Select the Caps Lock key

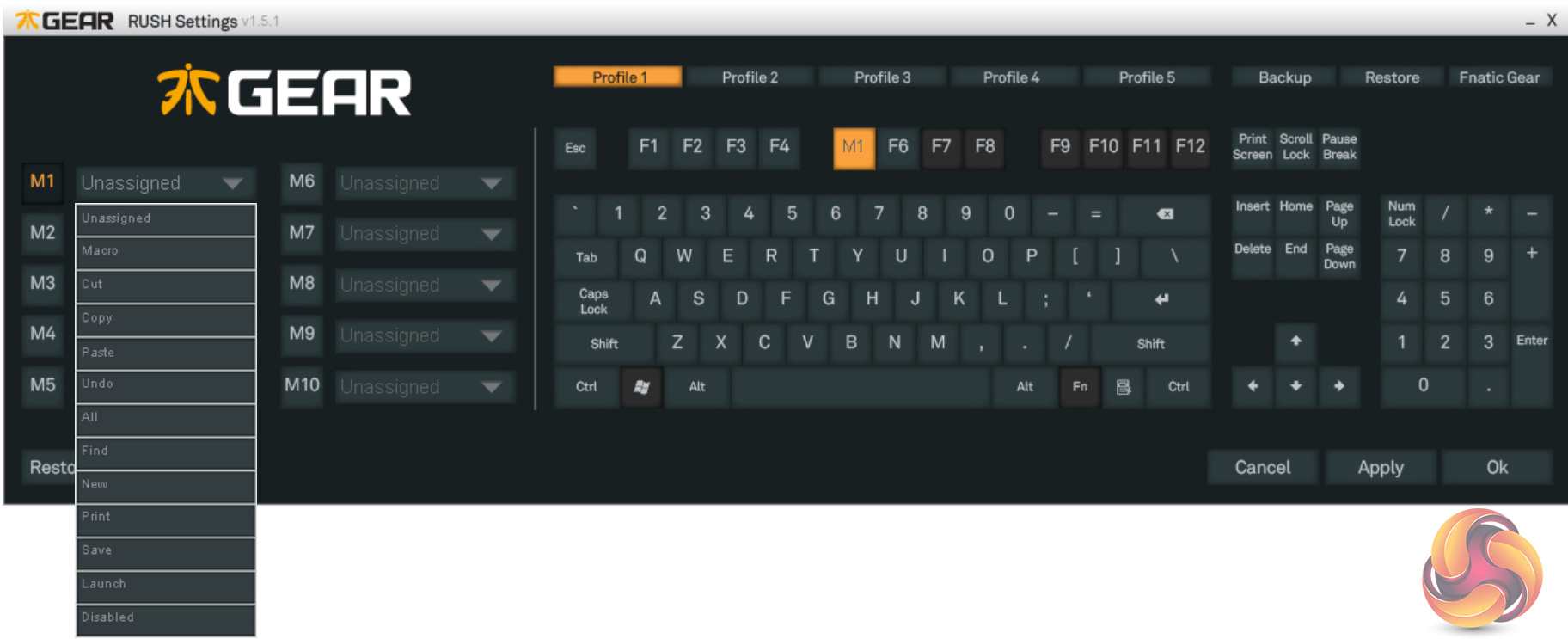tap(593, 301)
